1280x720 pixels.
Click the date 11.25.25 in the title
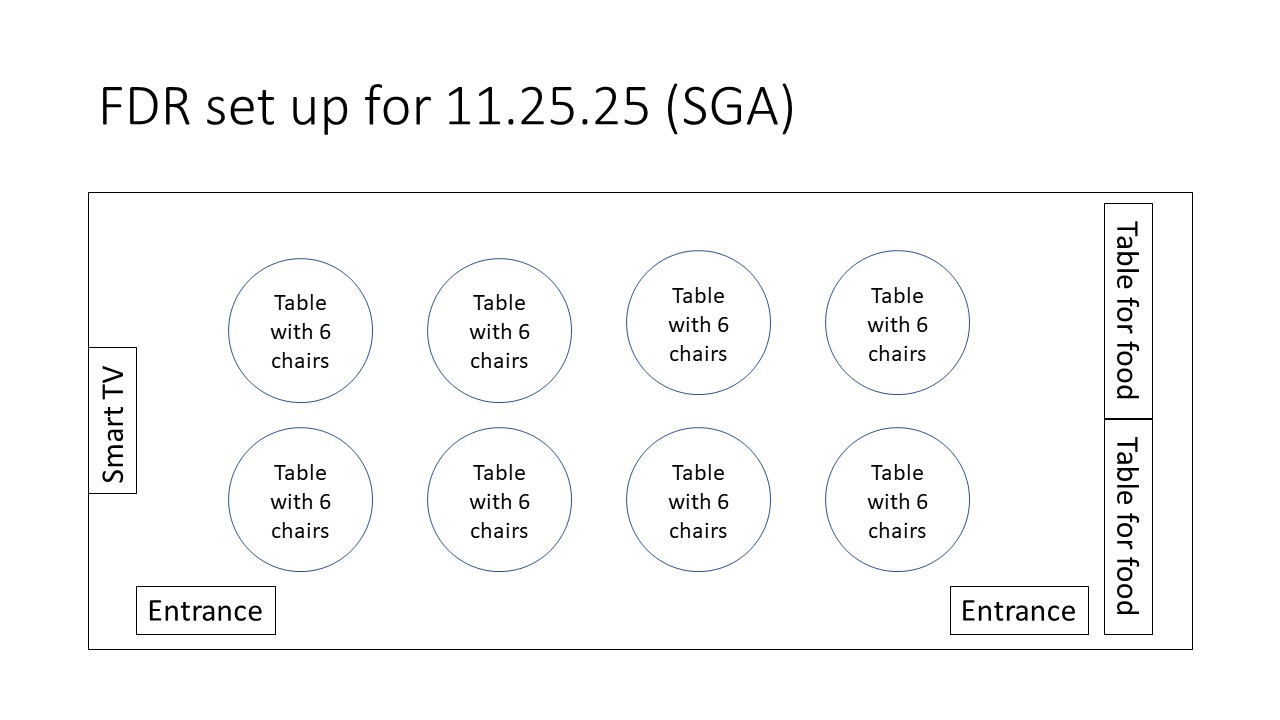click(548, 107)
